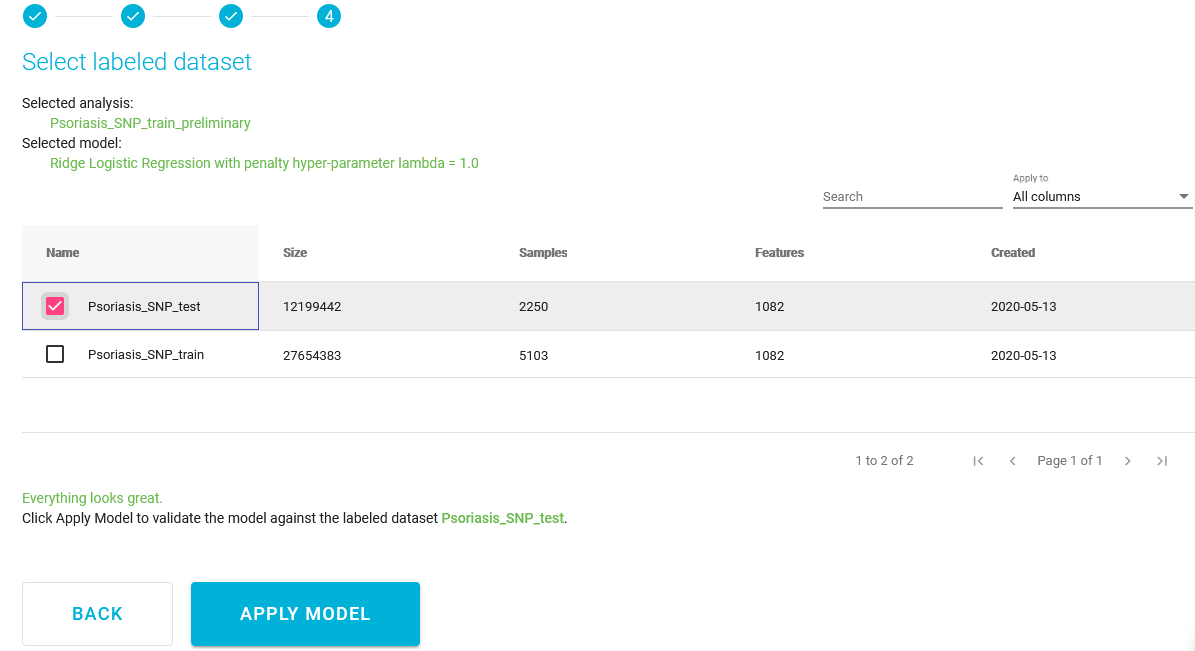
Task: Go to first page of table
Action: pos(978,460)
